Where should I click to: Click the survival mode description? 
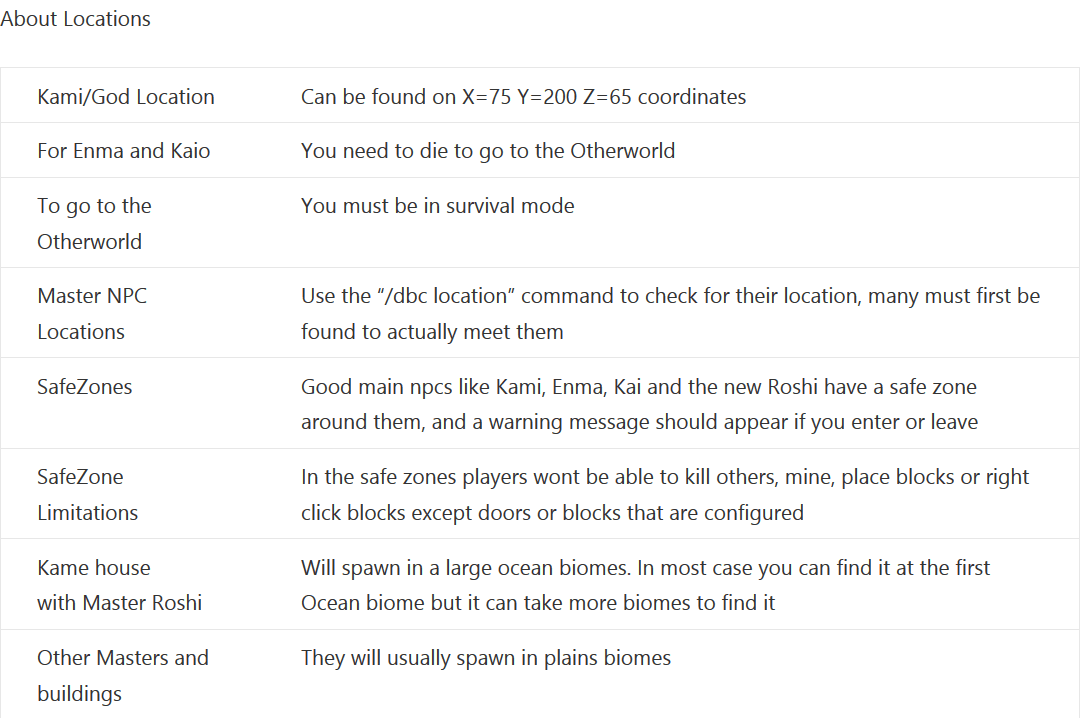click(x=437, y=205)
